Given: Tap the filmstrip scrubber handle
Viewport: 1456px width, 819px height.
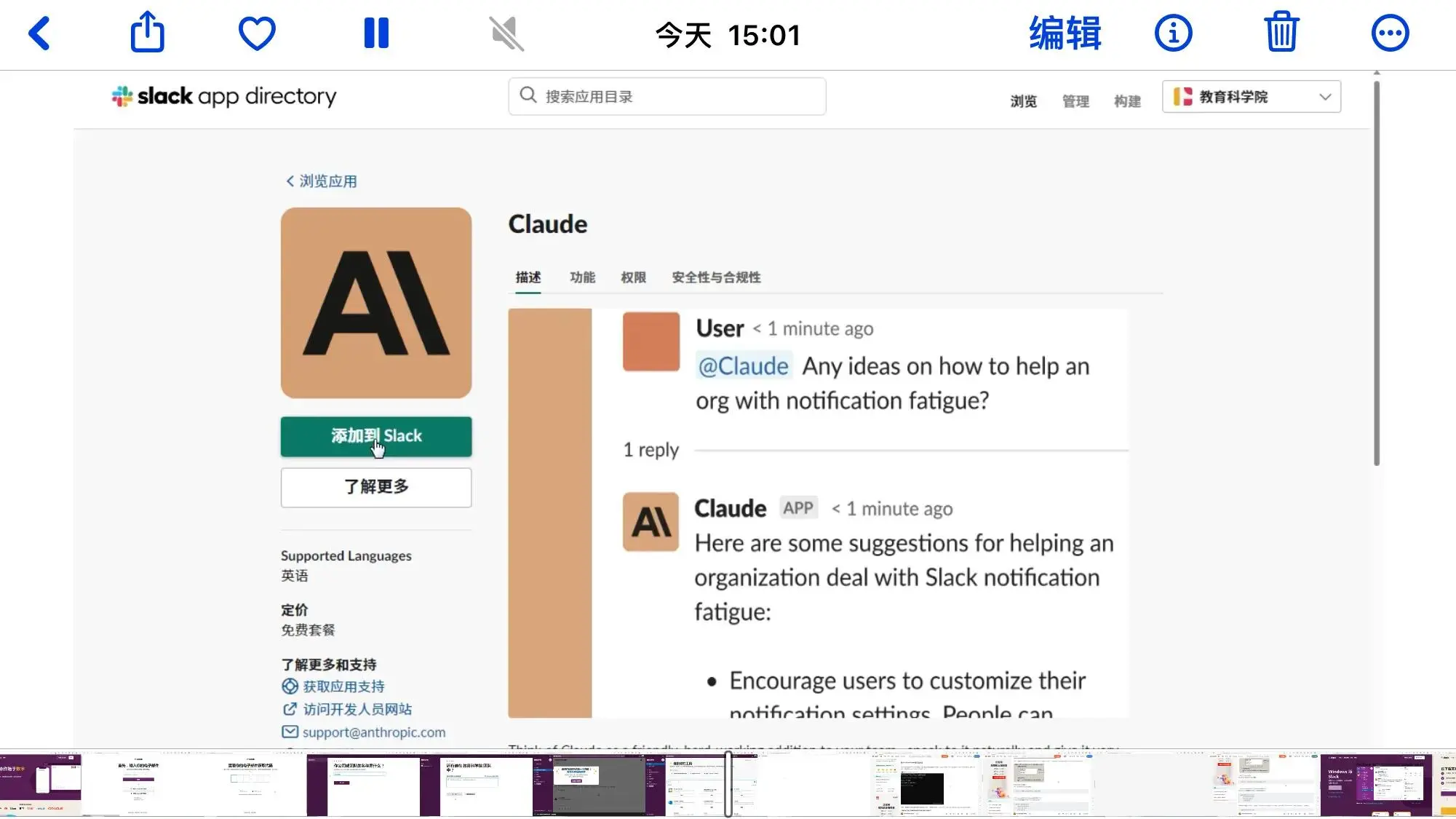Looking at the screenshot, I should [x=728, y=785].
